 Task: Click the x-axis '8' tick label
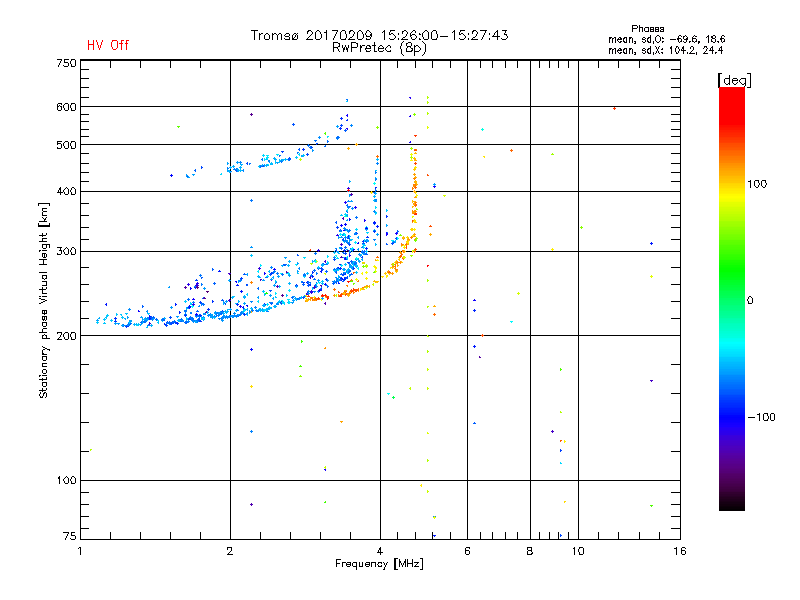click(x=530, y=551)
